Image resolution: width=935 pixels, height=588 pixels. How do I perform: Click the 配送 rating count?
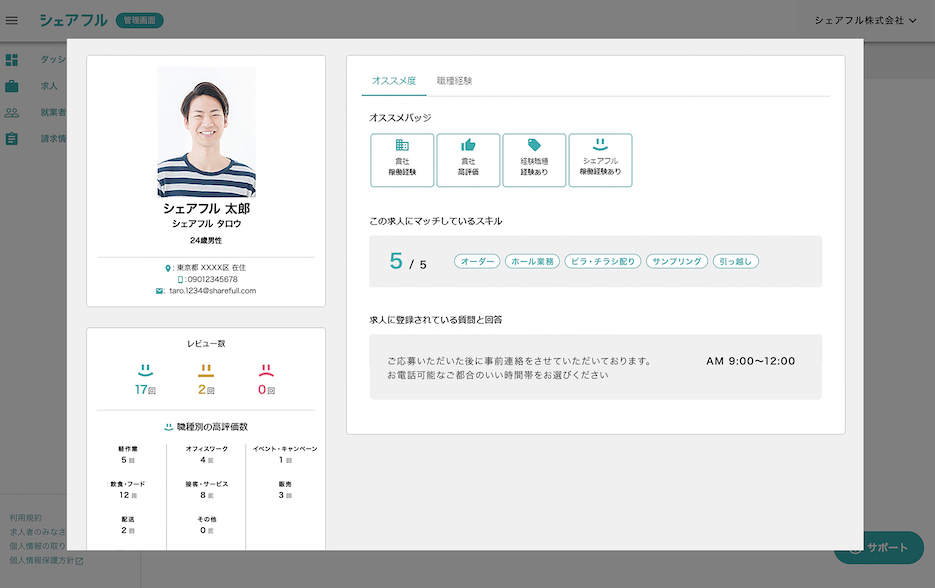point(128,530)
